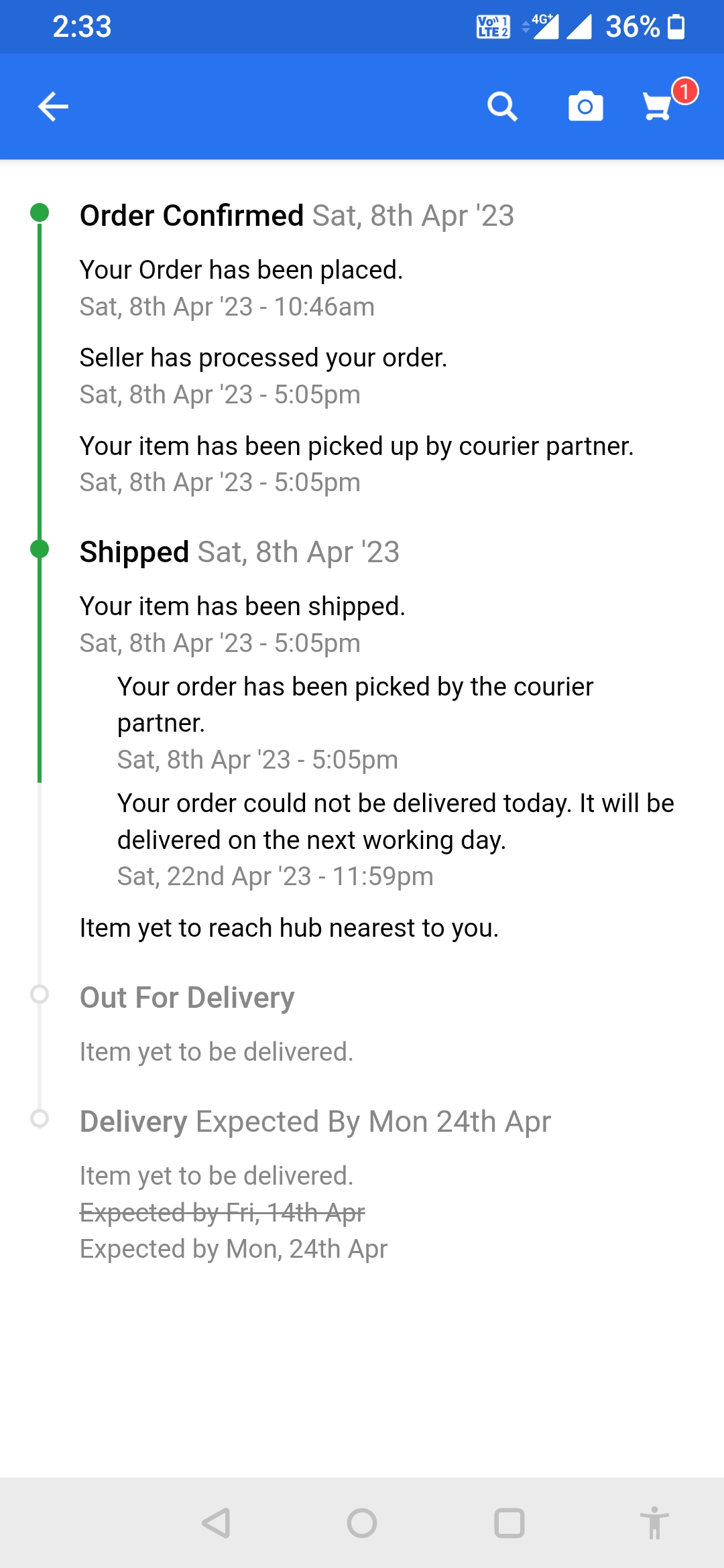Open camera image search icon
Viewport: 724px width, 1568px height.
point(585,107)
